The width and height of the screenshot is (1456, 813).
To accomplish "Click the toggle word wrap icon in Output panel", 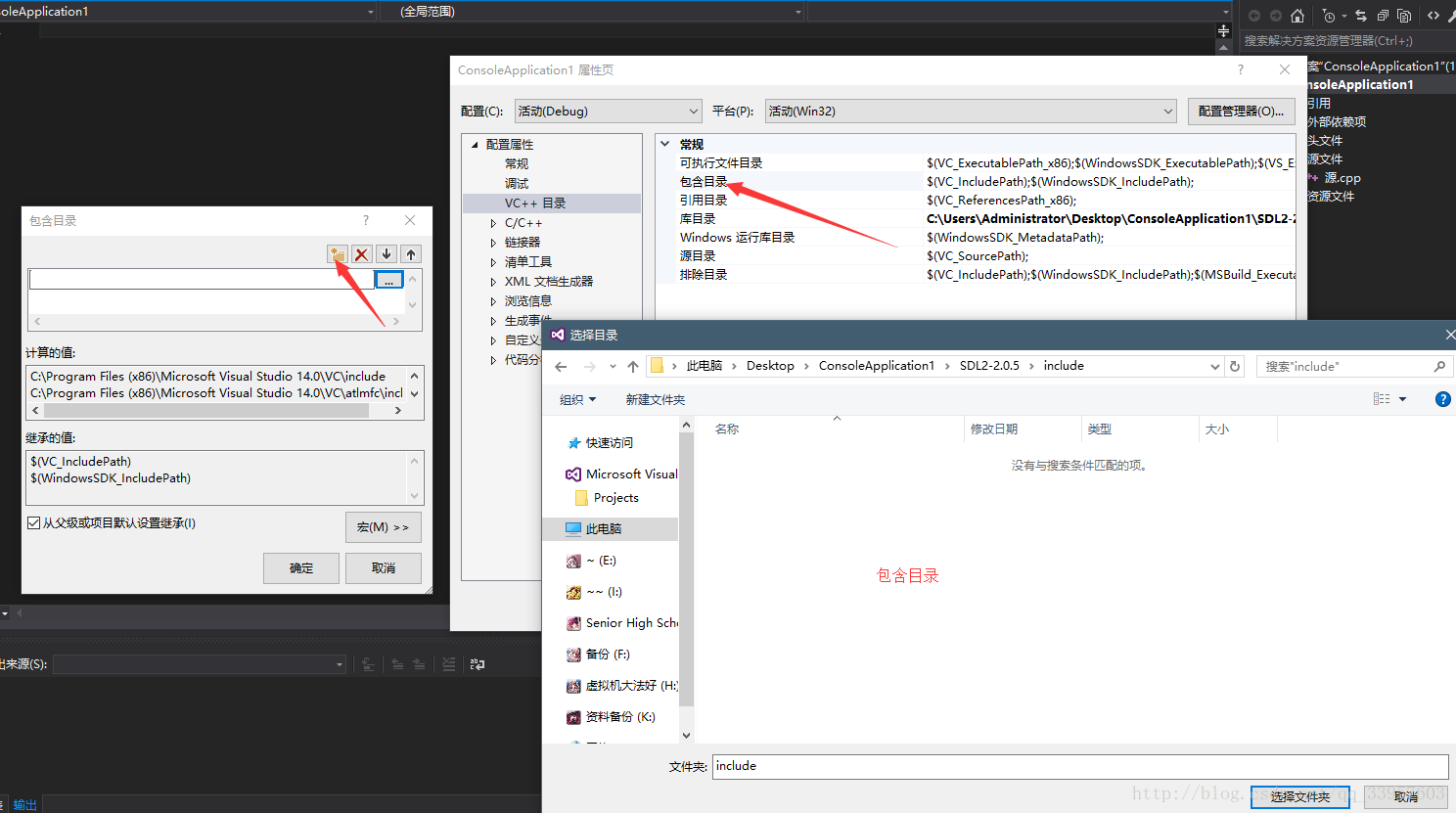I will [477, 664].
